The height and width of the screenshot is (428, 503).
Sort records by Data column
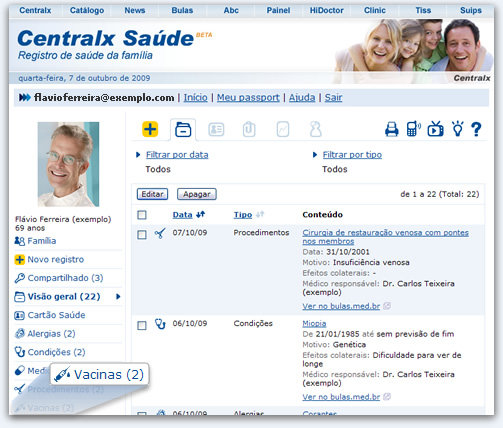[x=182, y=215]
